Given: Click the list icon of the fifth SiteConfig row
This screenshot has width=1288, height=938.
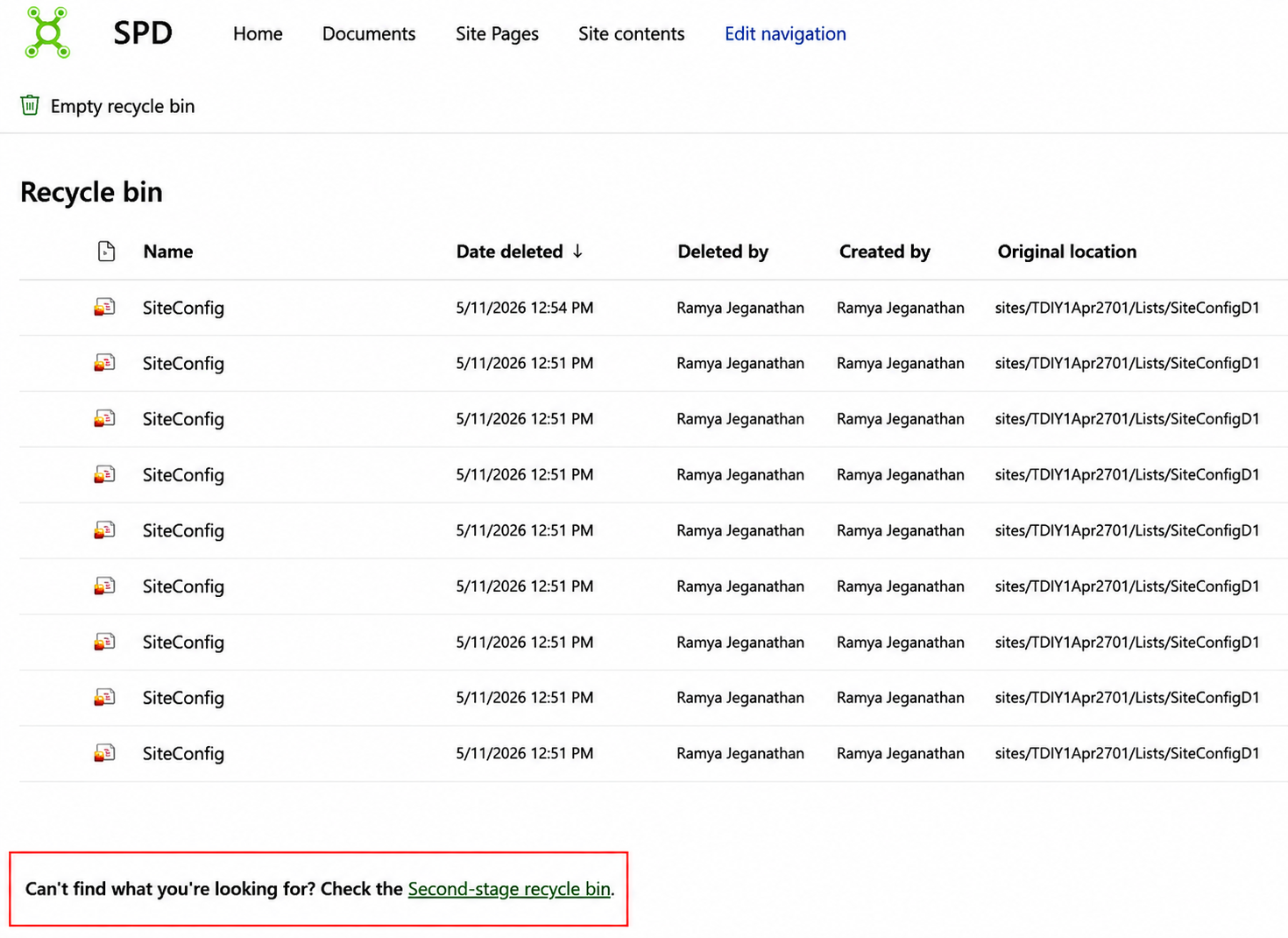Looking at the screenshot, I should (104, 530).
